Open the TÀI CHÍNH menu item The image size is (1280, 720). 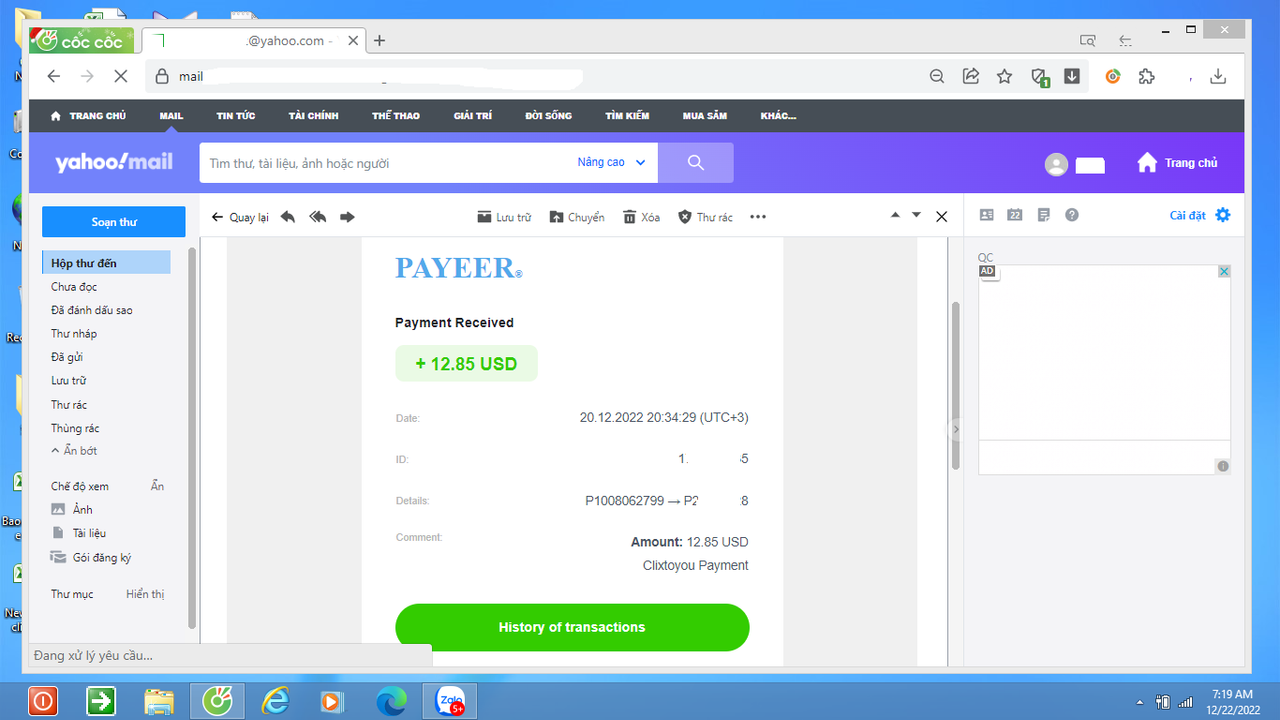pyautogui.click(x=314, y=116)
